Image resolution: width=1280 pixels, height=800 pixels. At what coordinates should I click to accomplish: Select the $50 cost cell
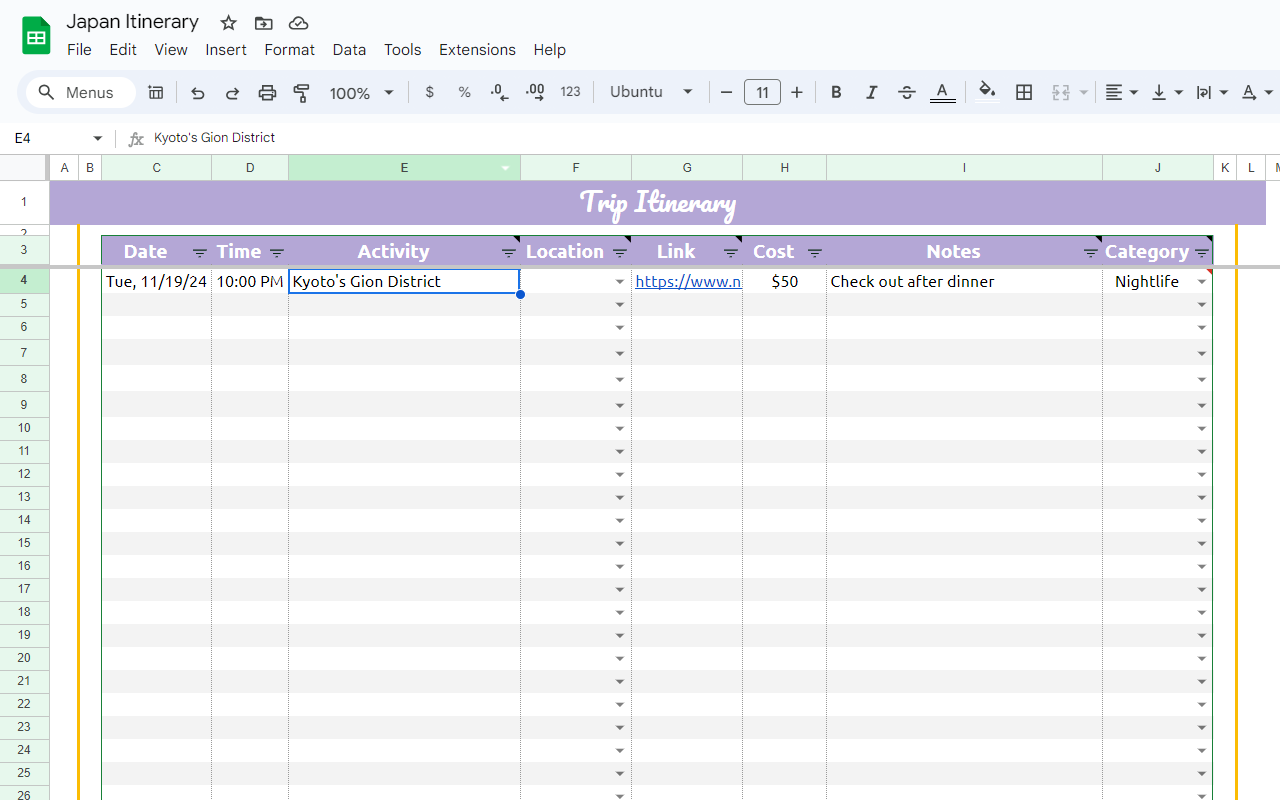(x=784, y=281)
